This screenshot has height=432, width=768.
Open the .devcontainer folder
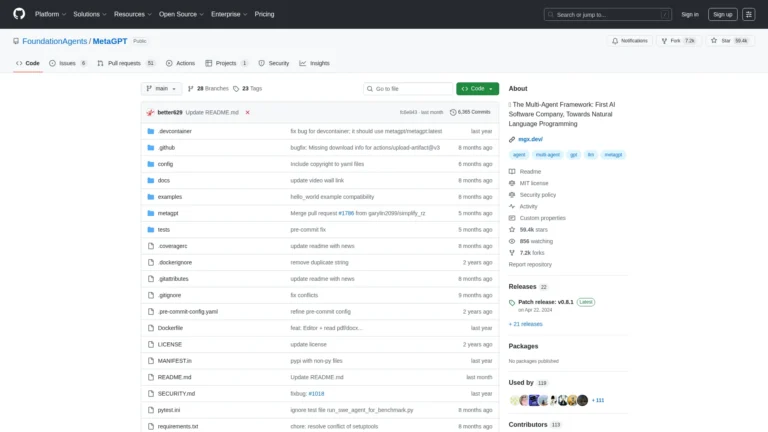(175, 131)
